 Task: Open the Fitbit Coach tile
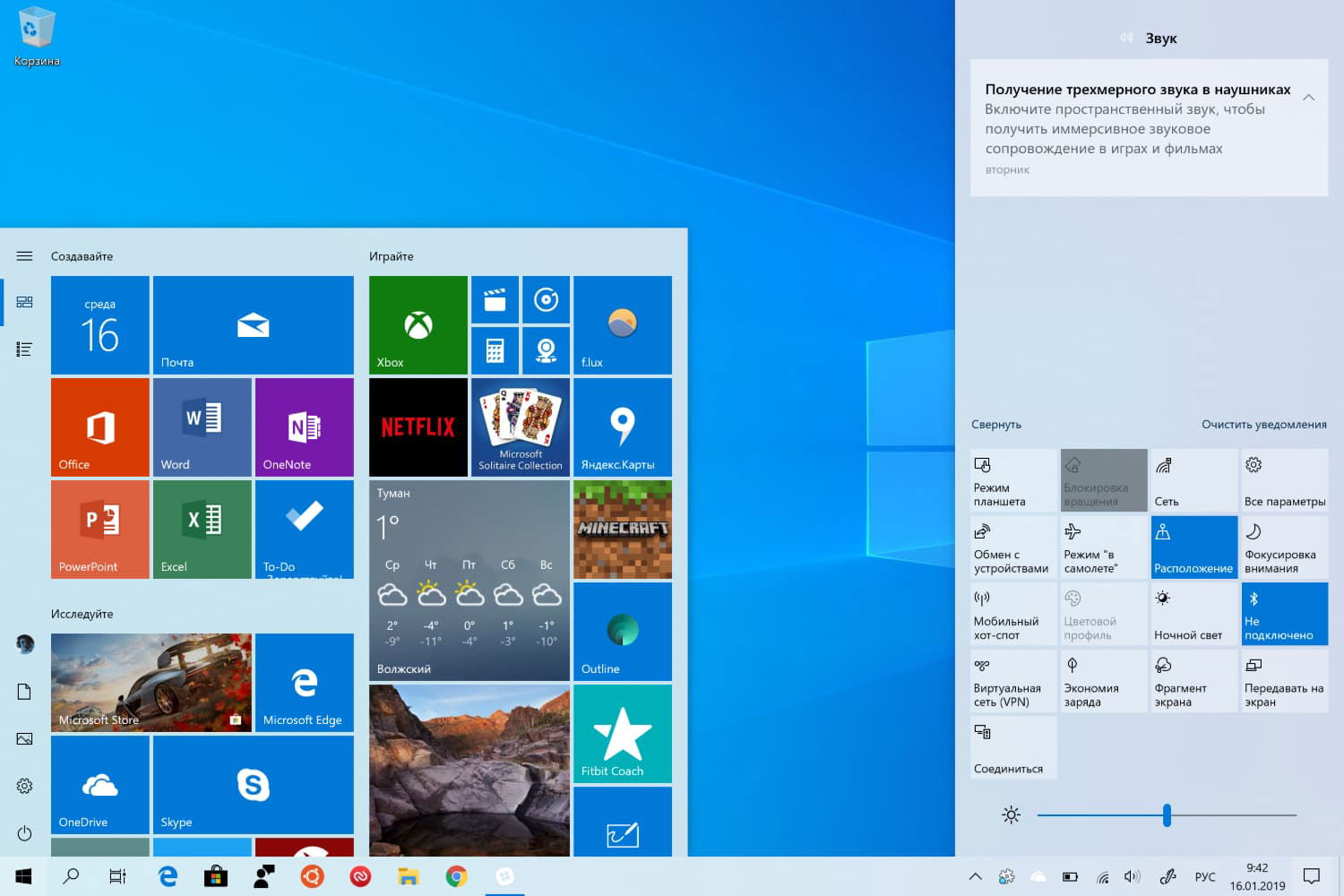tap(622, 733)
